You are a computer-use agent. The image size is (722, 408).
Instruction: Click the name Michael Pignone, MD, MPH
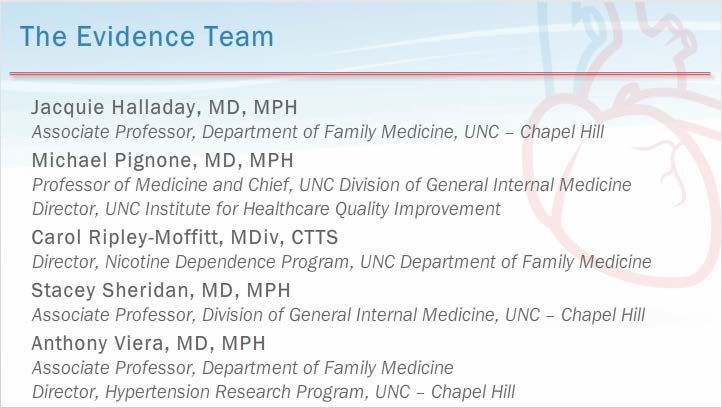(163, 160)
